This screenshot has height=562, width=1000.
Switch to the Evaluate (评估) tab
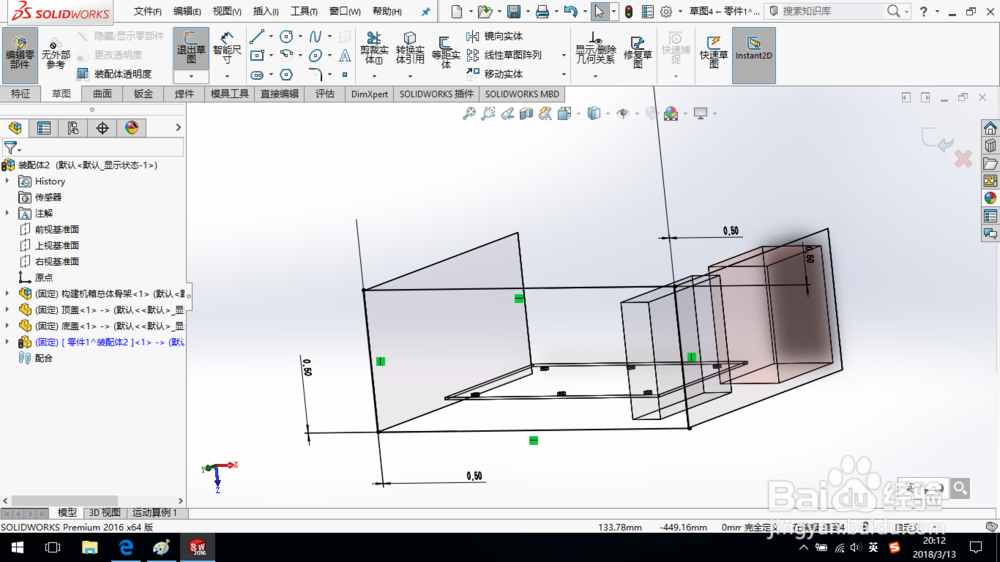[325, 94]
